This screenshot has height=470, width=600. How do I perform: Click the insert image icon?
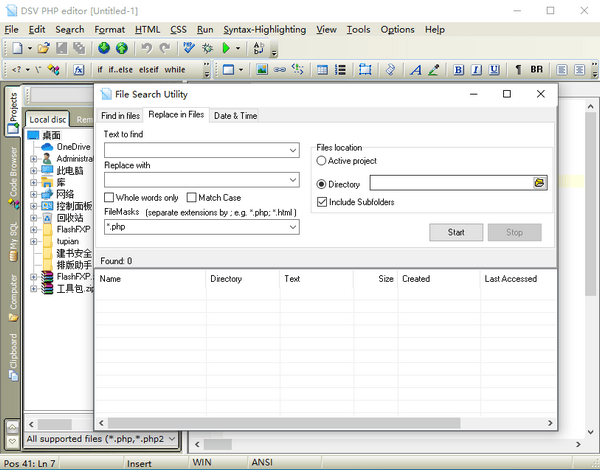[x=261, y=70]
